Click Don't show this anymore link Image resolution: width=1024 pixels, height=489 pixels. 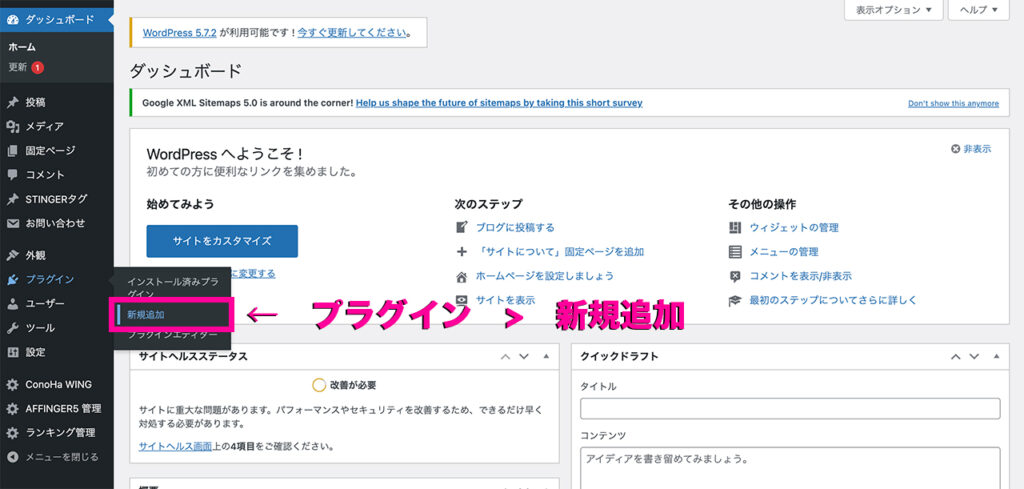pyautogui.click(x=953, y=103)
